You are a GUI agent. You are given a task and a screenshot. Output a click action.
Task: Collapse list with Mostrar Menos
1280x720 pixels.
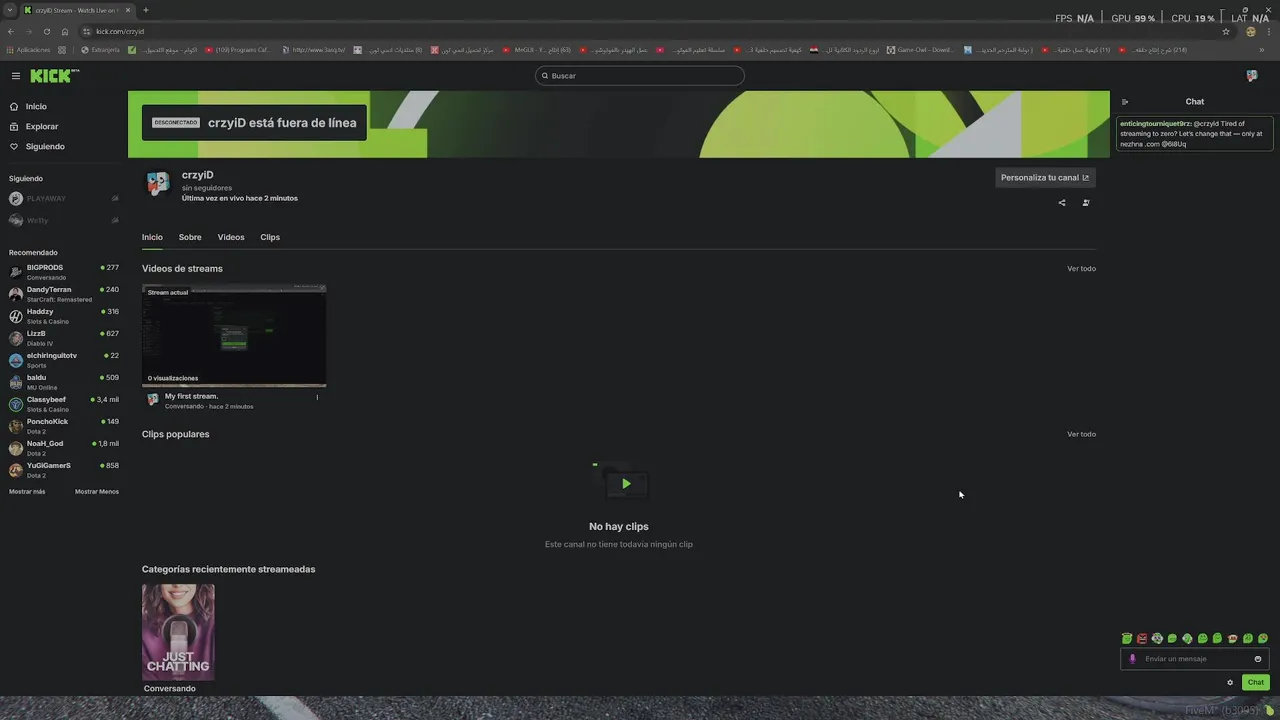click(x=97, y=492)
